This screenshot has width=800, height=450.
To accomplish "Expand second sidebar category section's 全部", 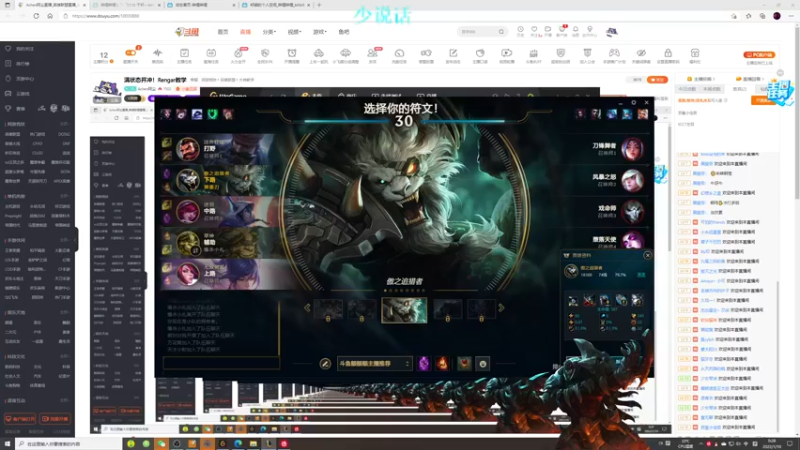I will click(65, 196).
